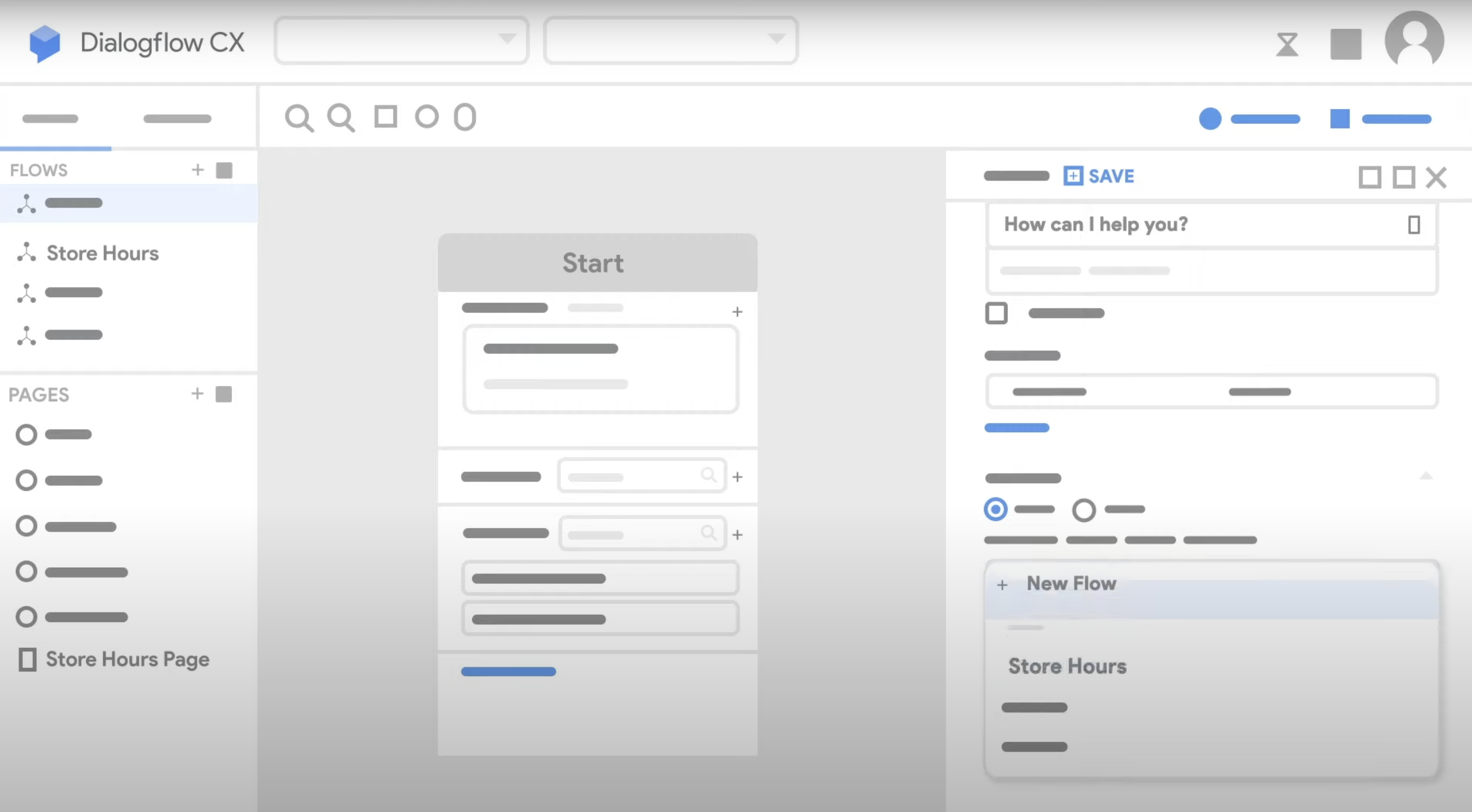Screen dimensions: 1472x812
Task: Collapse the section using small up arrow
Action: click(1426, 475)
